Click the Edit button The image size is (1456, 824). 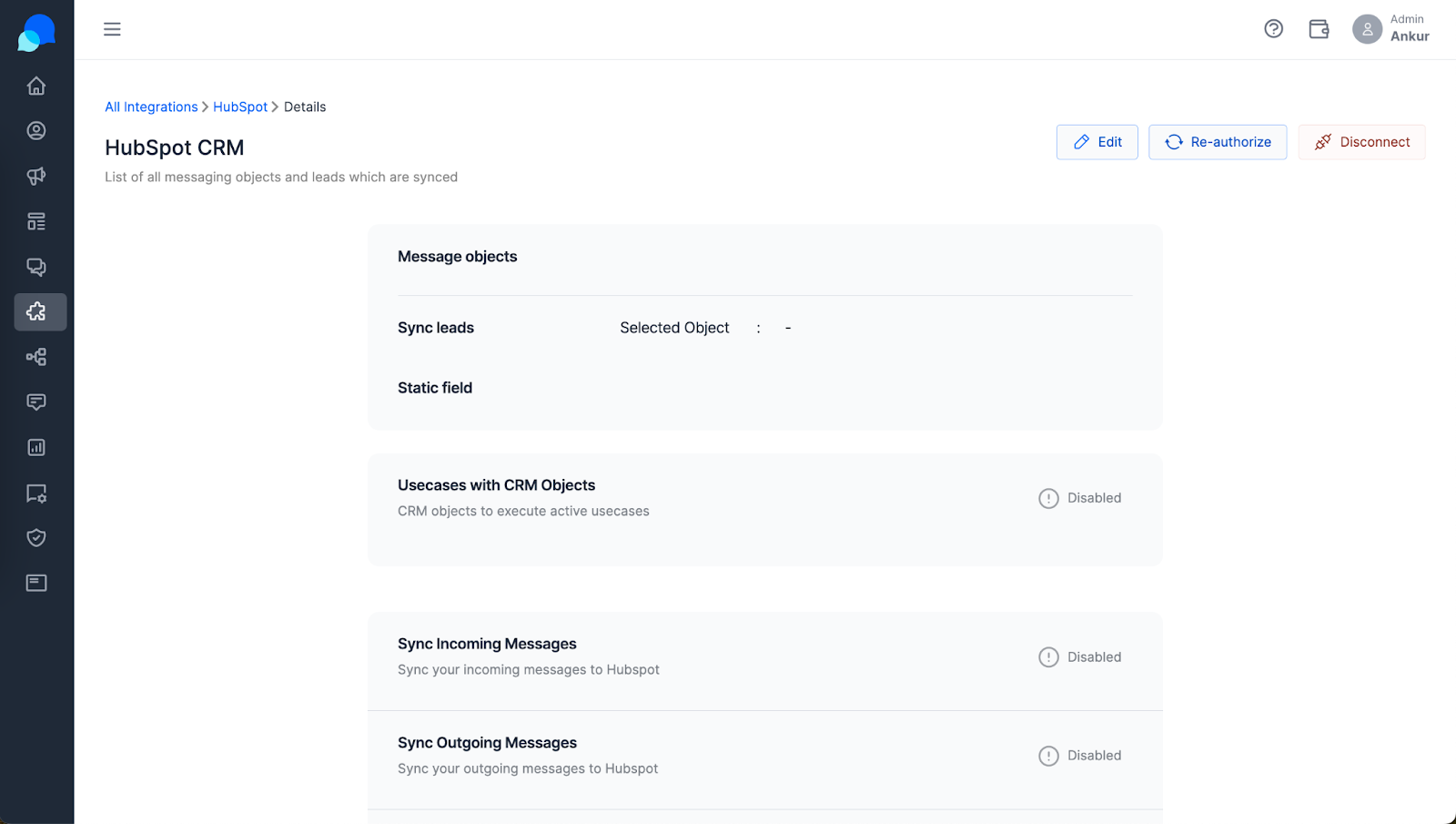(x=1097, y=142)
